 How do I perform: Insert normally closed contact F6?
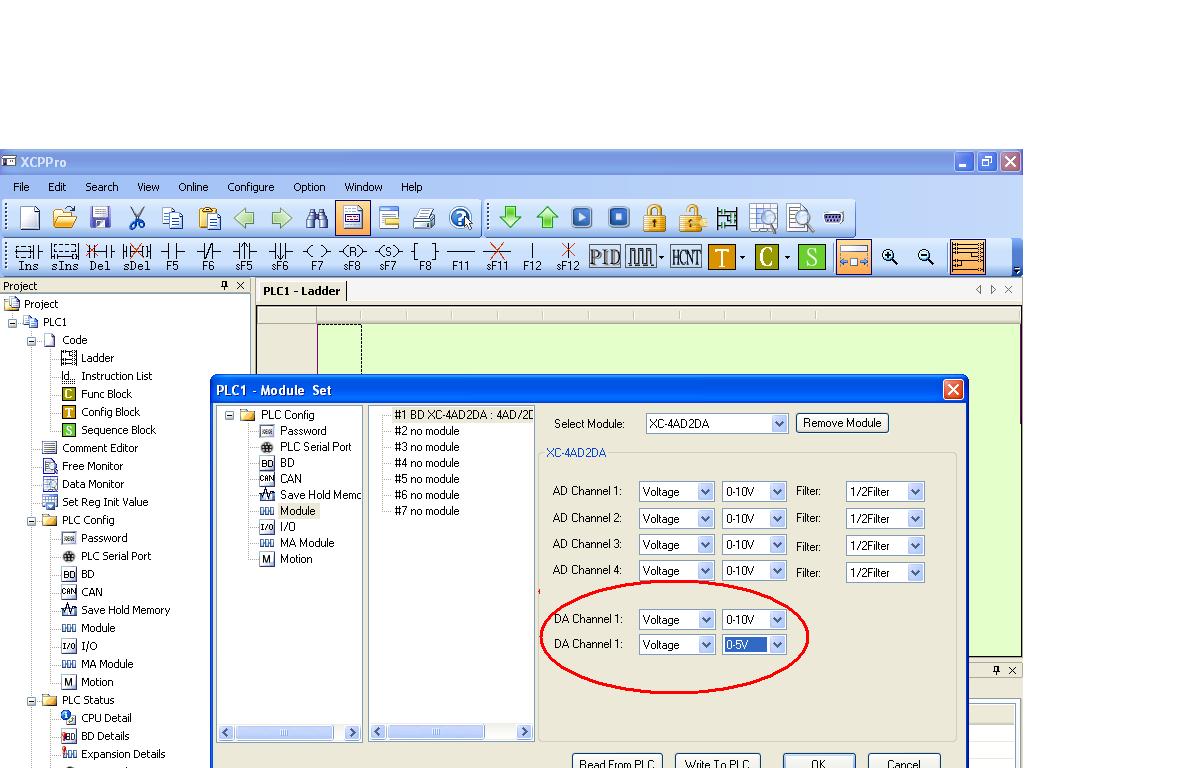coord(208,257)
